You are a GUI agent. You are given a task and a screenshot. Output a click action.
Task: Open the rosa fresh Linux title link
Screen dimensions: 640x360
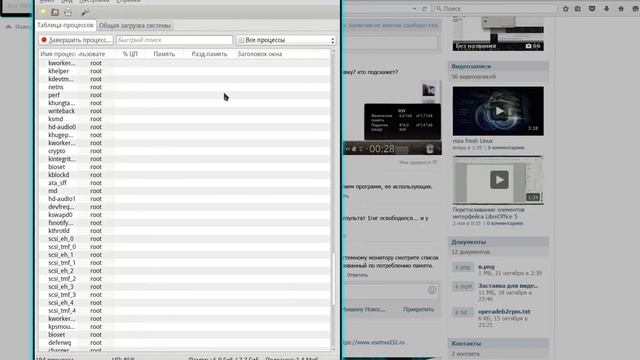coord(472,141)
